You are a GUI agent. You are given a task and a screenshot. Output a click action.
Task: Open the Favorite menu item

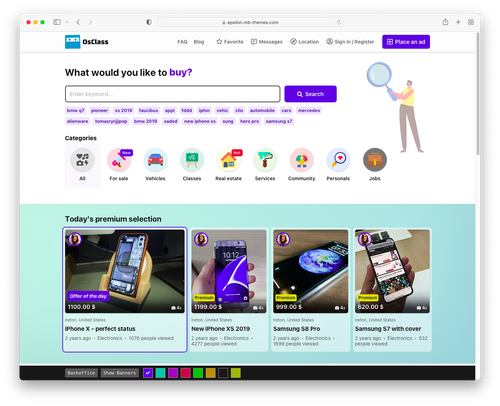[x=230, y=42]
